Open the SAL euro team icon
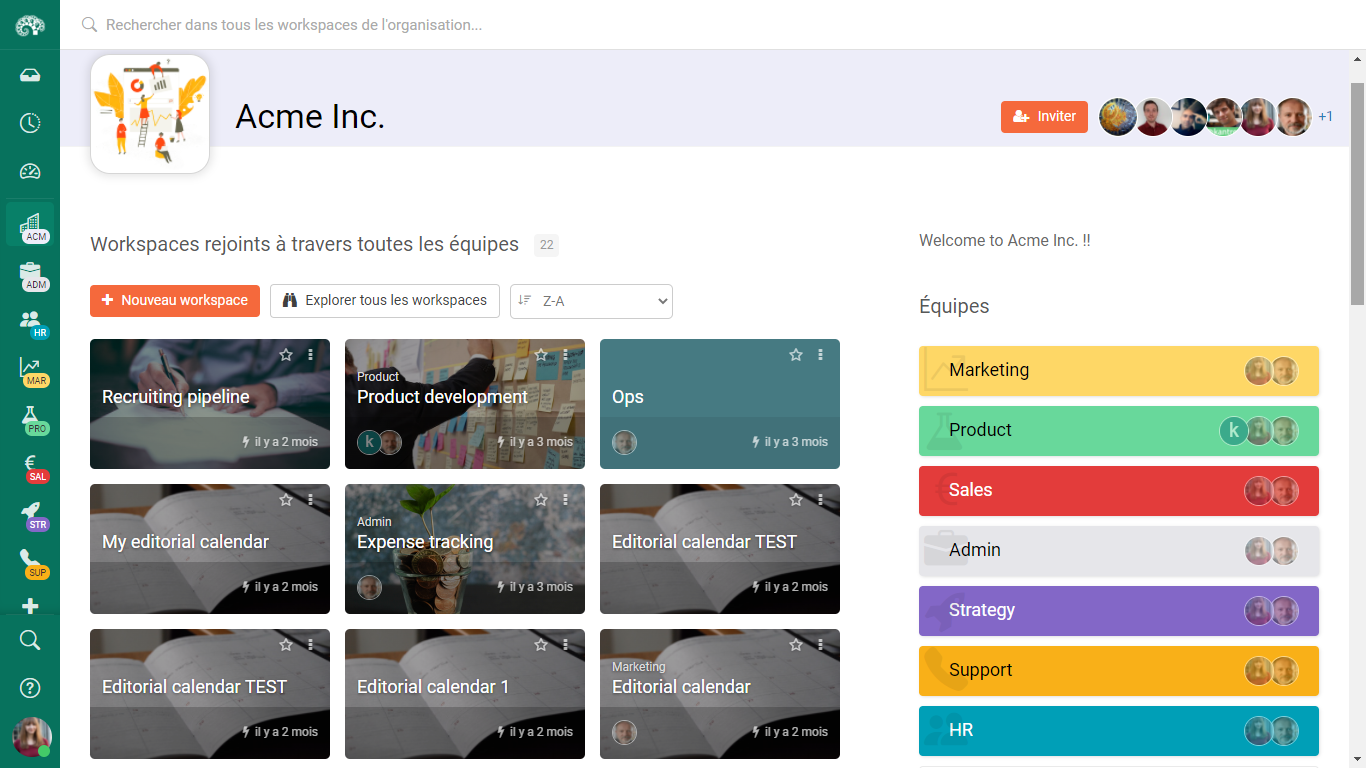1366x768 pixels. click(x=30, y=465)
